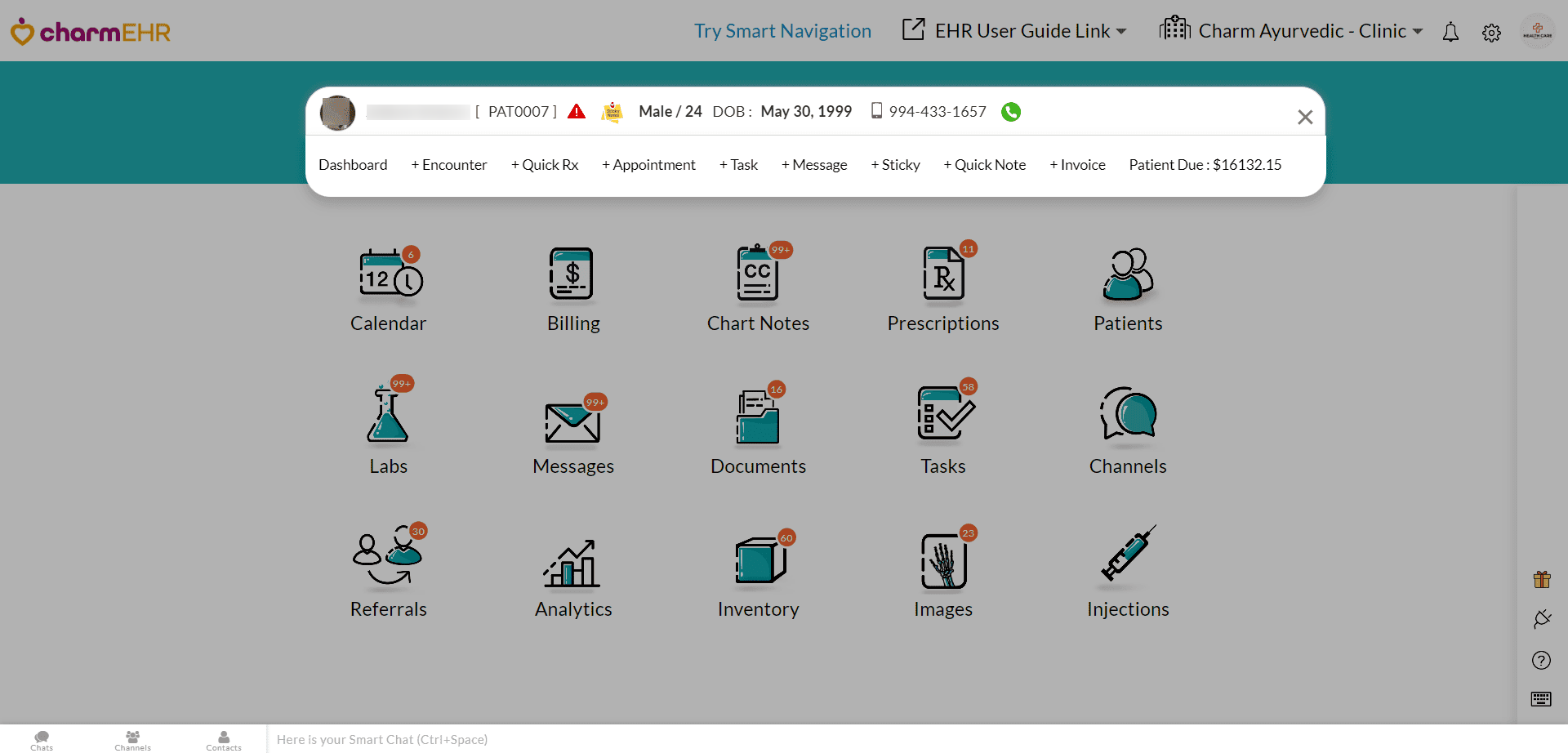
Task: Create an invoice via + Invoice
Action: (1077, 164)
